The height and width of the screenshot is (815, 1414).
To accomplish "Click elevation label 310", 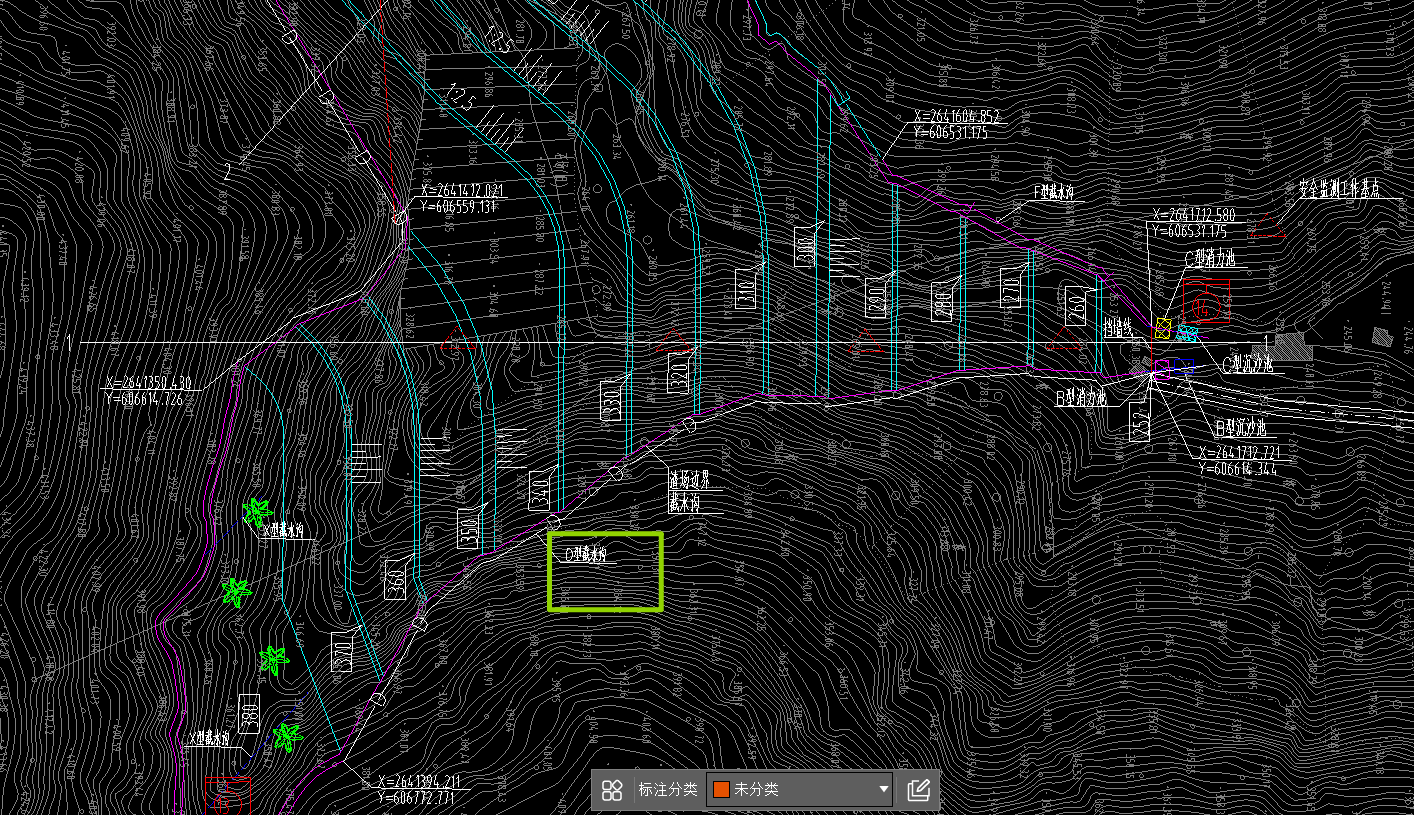I will point(746,288).
